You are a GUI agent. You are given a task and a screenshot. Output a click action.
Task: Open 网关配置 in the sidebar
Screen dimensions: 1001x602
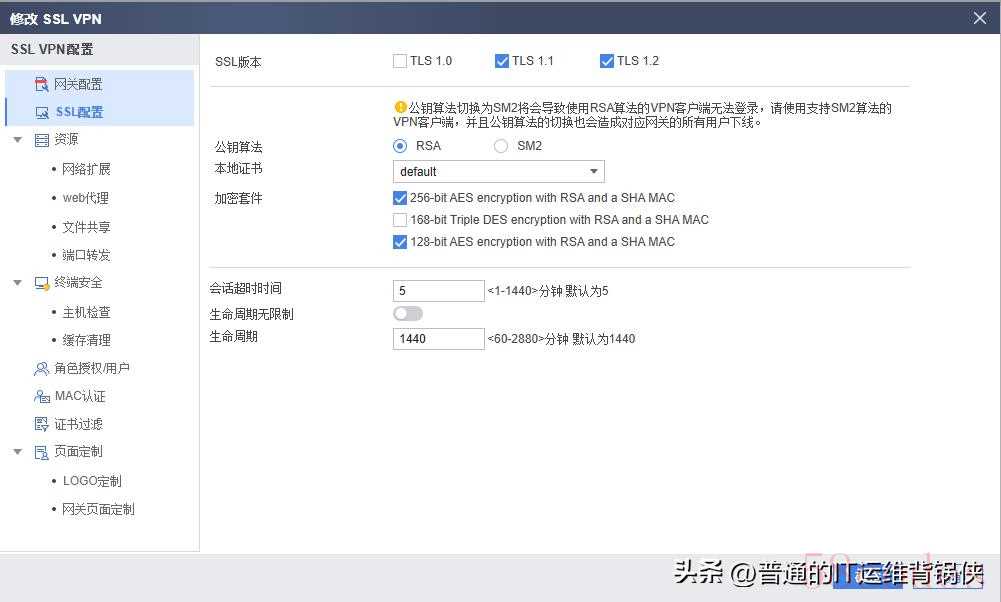[100, 84]
